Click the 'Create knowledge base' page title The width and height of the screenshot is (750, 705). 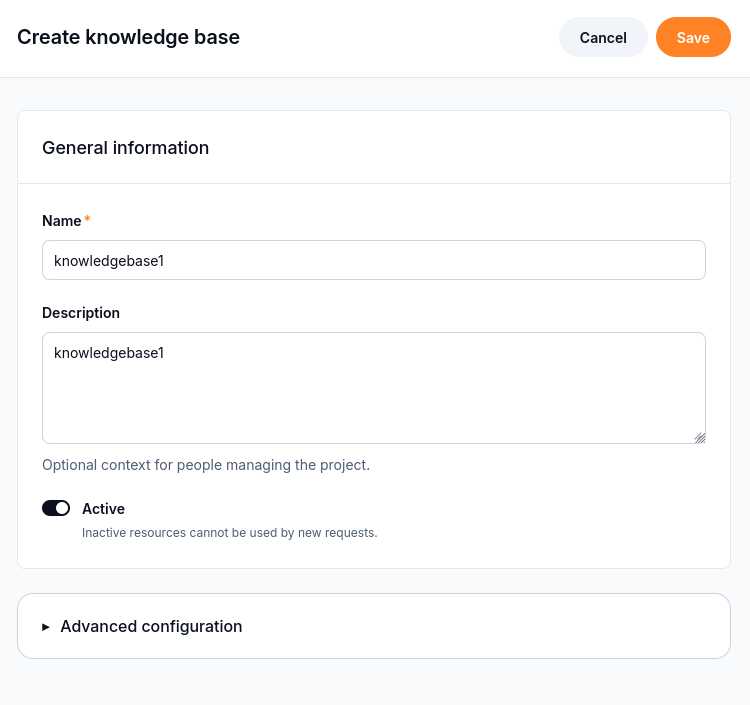tap(128, 37)
